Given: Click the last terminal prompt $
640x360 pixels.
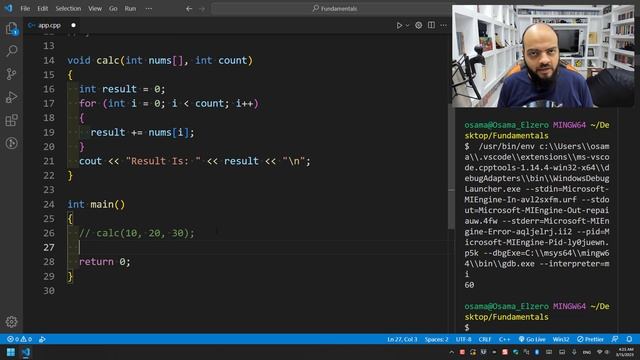Looking at the screenshot, I should (x=467, y=327).
